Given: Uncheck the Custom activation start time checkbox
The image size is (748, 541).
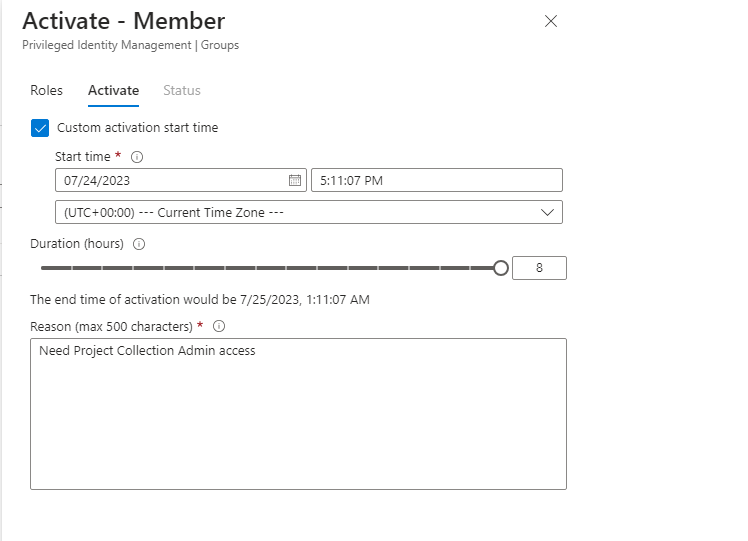Looking at the screenshot, I should coord(40,128).
